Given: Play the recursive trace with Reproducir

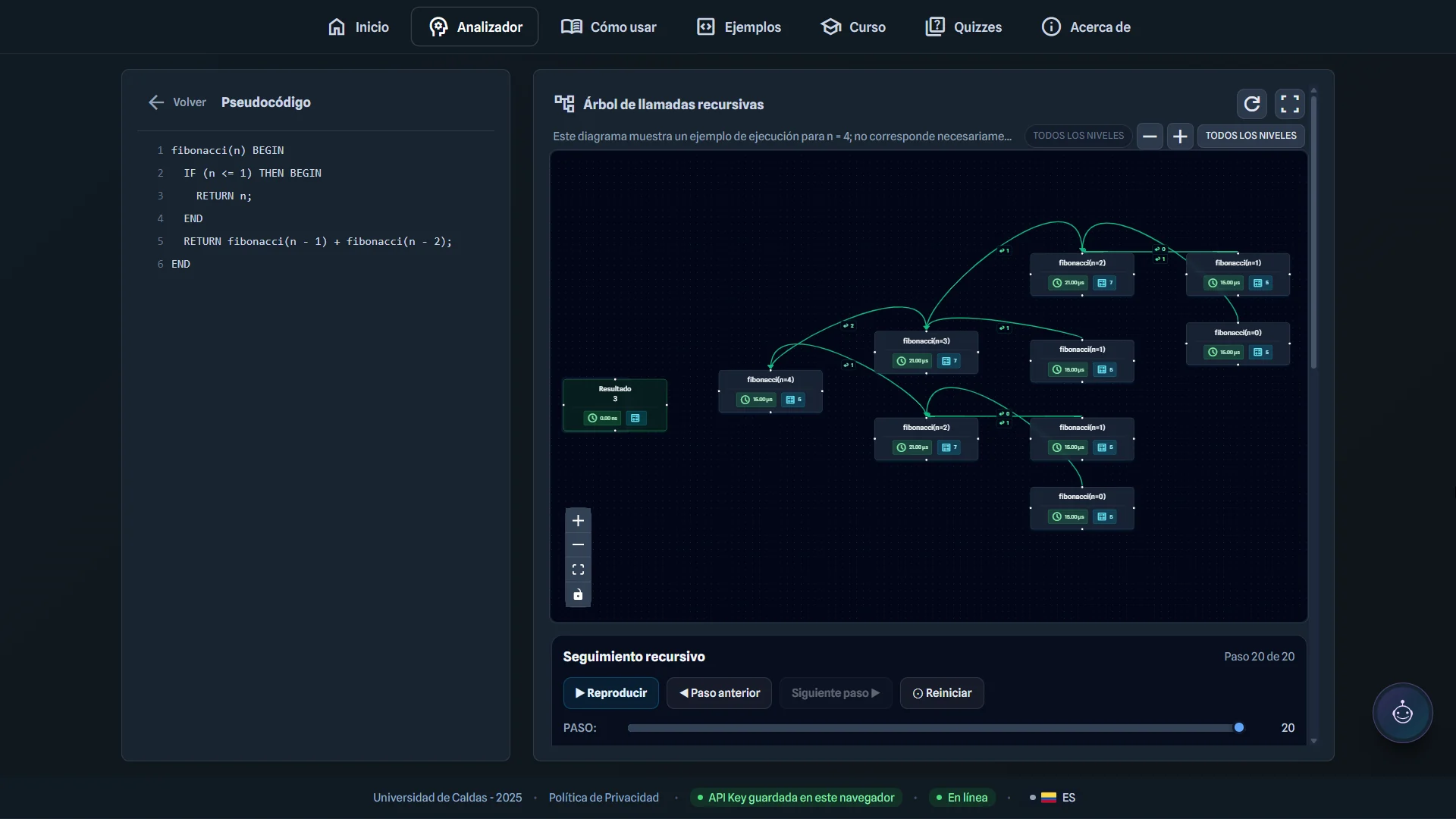Looking at the screenshot, I should (611, 693).
